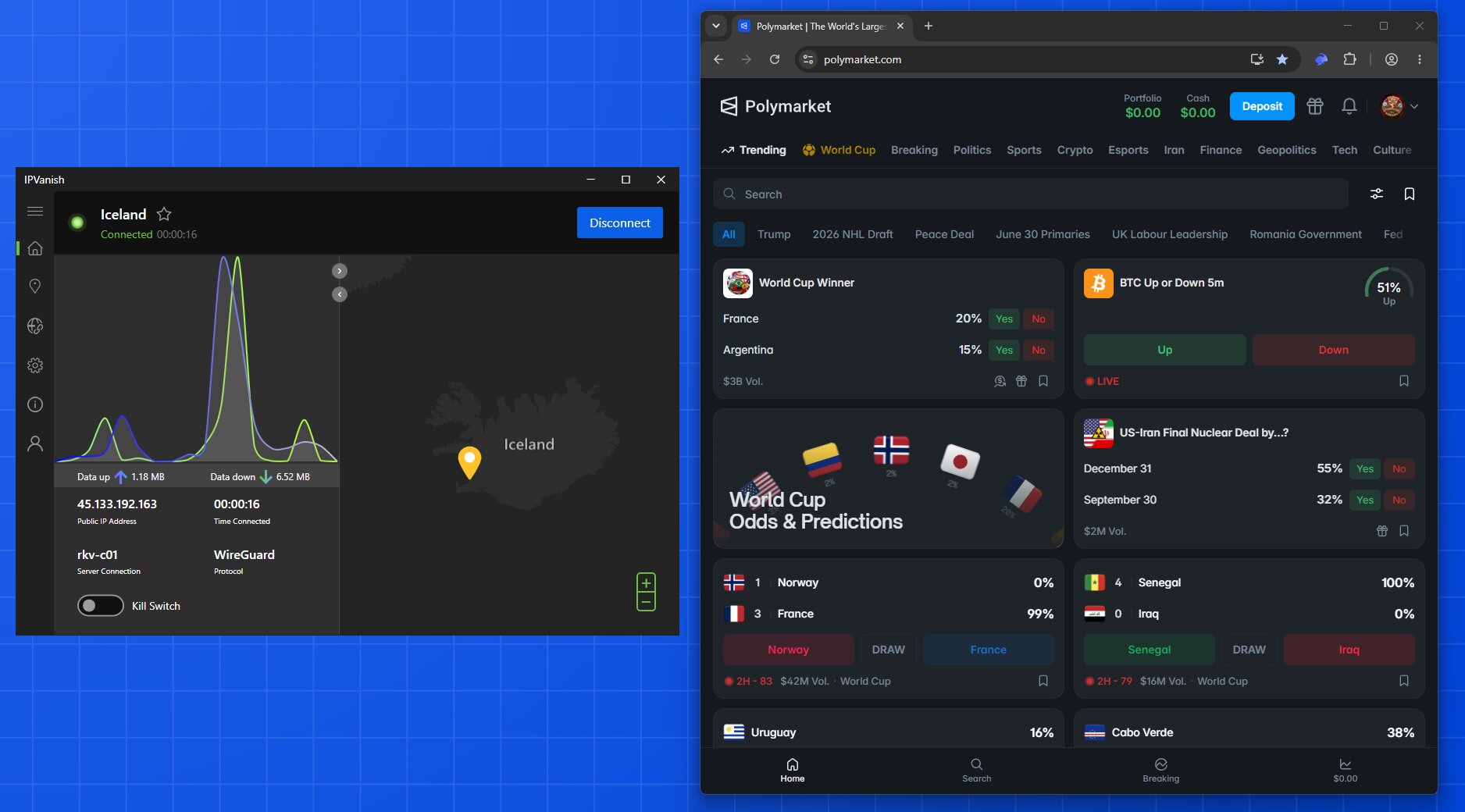This screenshot has height=812, width=1465.
Task: Open Polymarket notifications bell
Action: pos(1349,106)
